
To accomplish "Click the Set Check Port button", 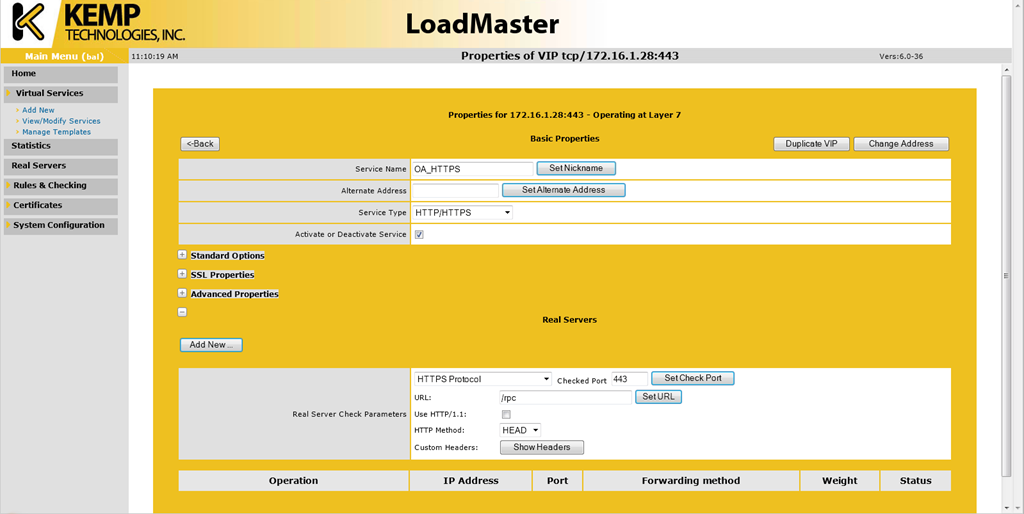I will click(x=693, y=378).
